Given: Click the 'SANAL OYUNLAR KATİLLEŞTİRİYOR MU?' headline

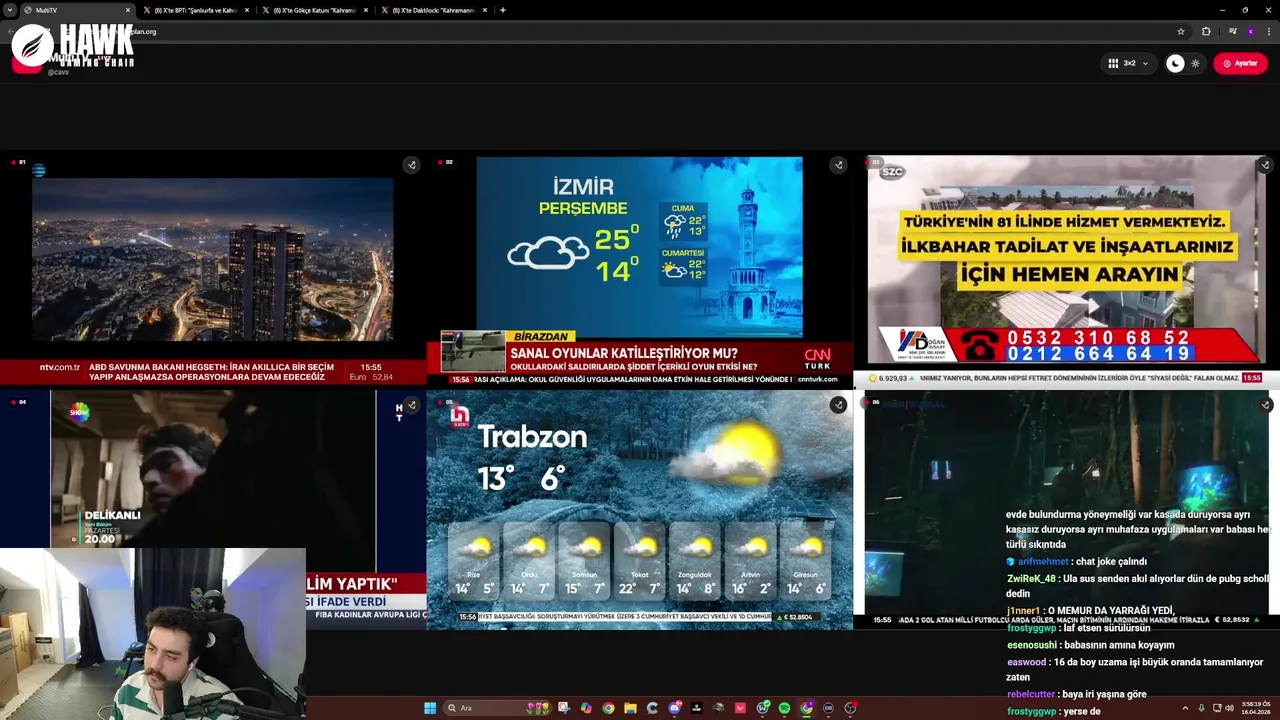Looking at the screenshot, I should tap(624, 353).
